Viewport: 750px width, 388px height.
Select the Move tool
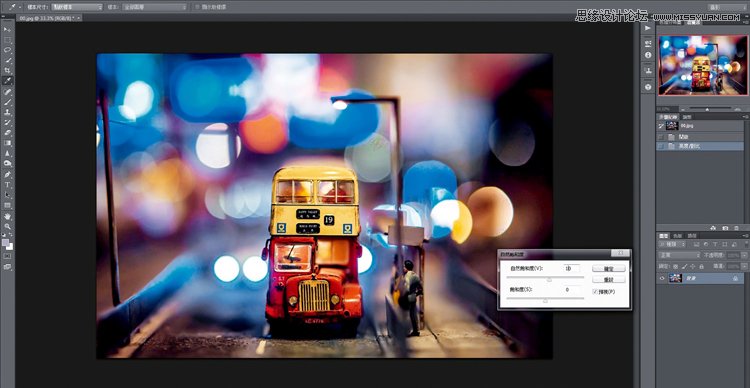(x=8, y=30)
